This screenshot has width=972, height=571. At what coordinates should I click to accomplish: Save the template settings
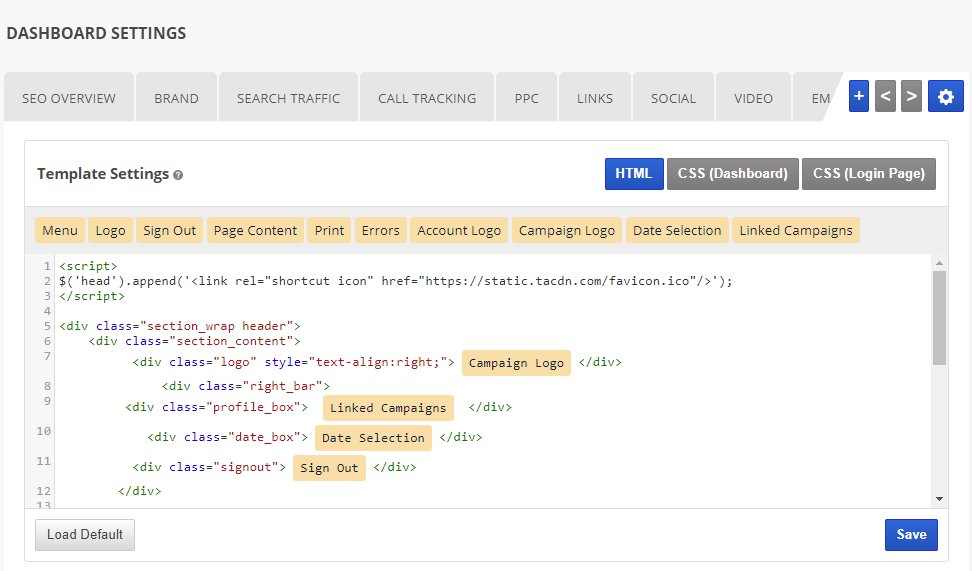tap(911, 535)
